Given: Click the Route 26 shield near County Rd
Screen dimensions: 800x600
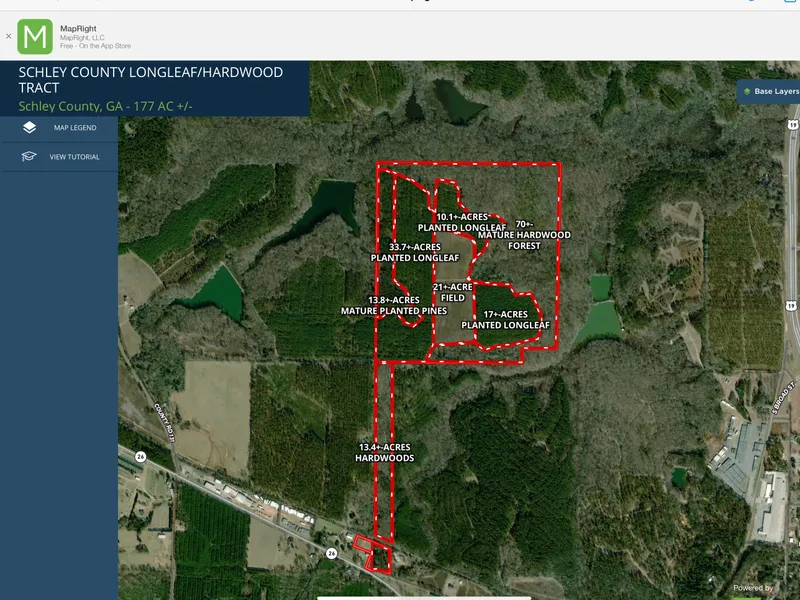Looking at the screenshot, I should click(140, 456).
